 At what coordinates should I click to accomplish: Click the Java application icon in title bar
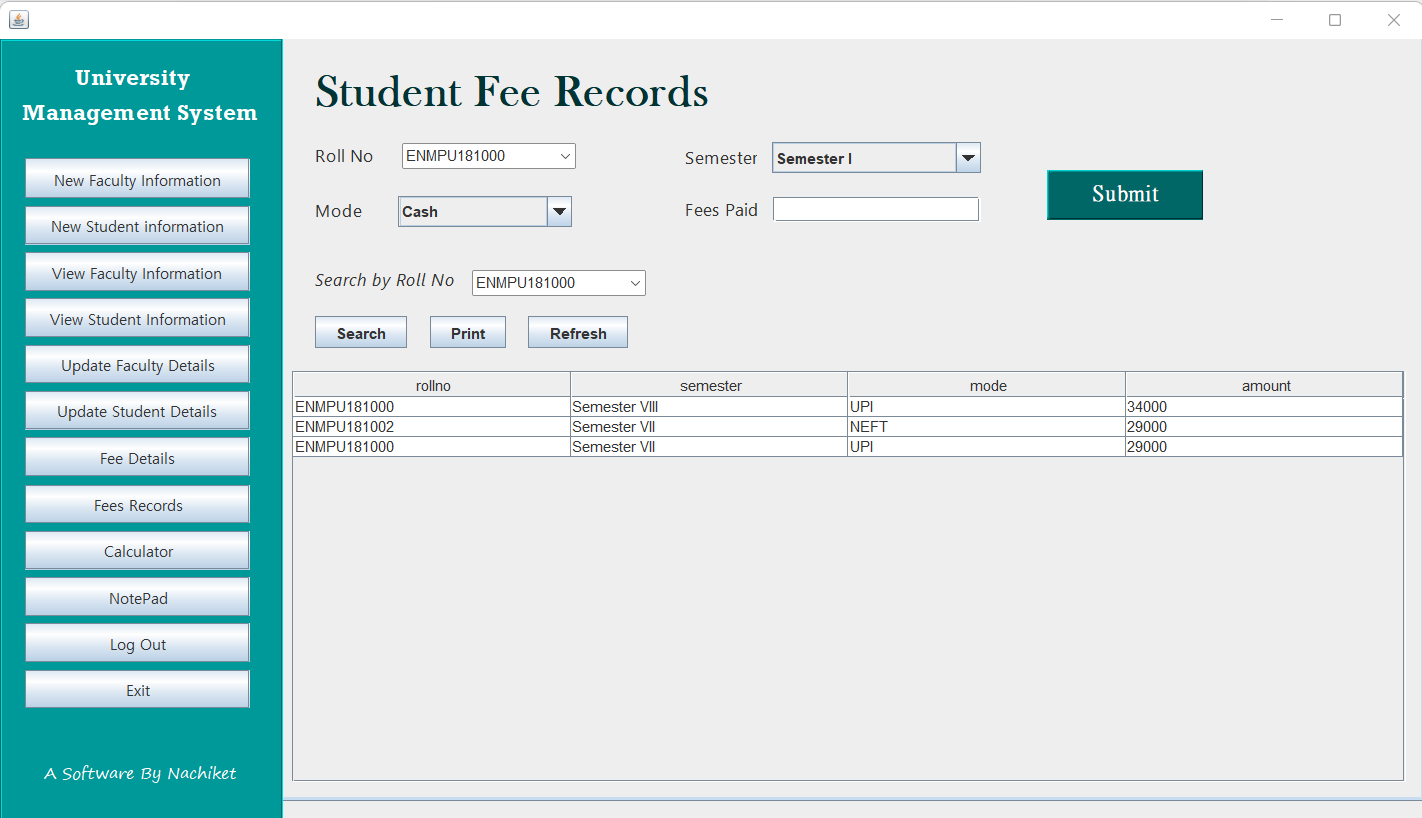tap(19, 19)
